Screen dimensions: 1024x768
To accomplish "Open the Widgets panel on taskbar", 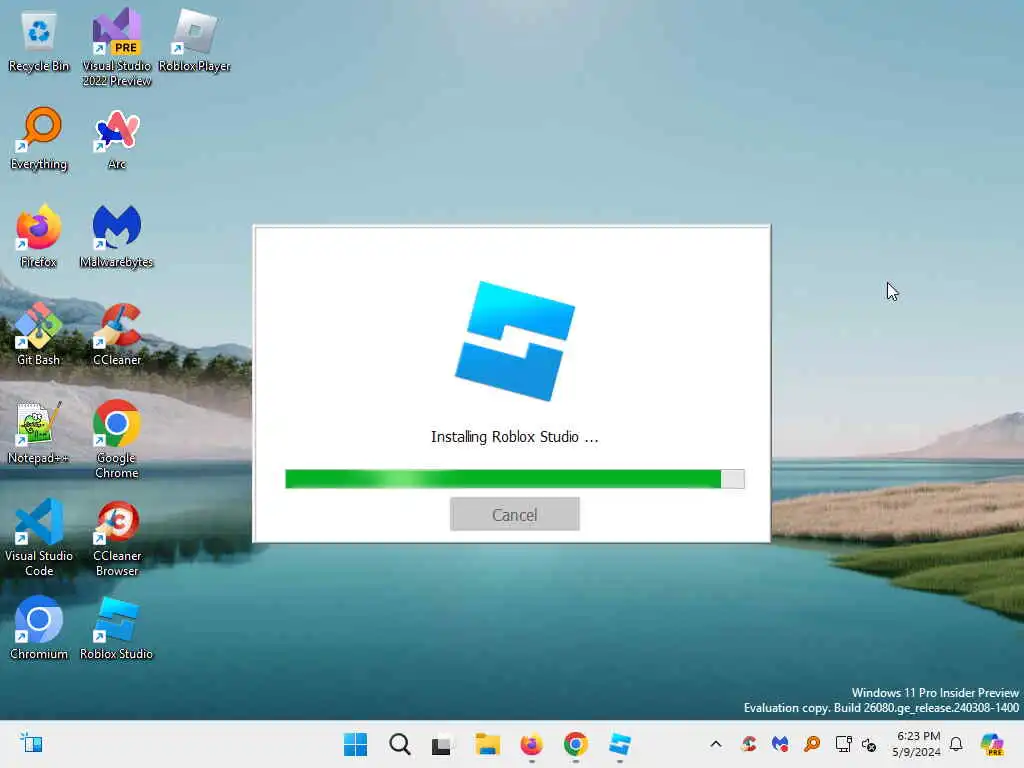I will click(x=31, y=743).
